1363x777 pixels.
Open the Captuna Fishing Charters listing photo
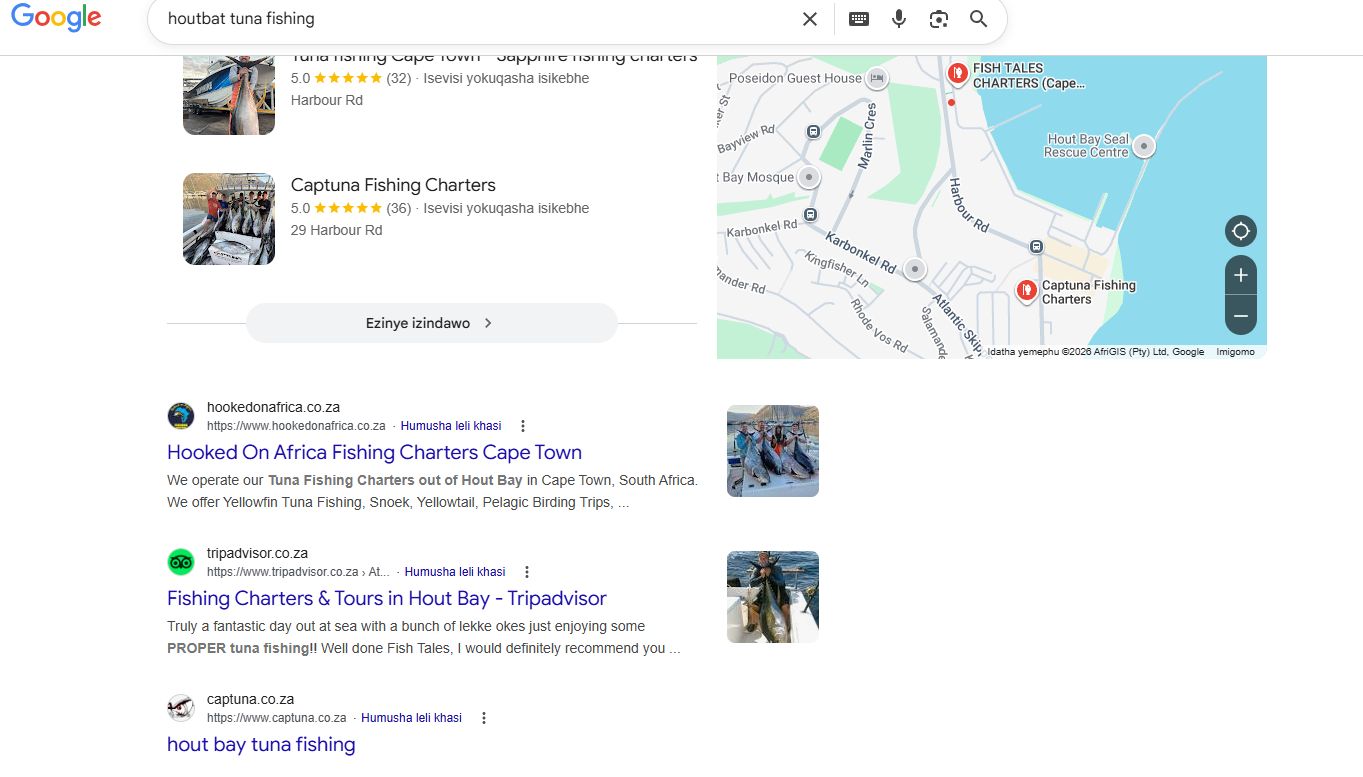[229, 219]
